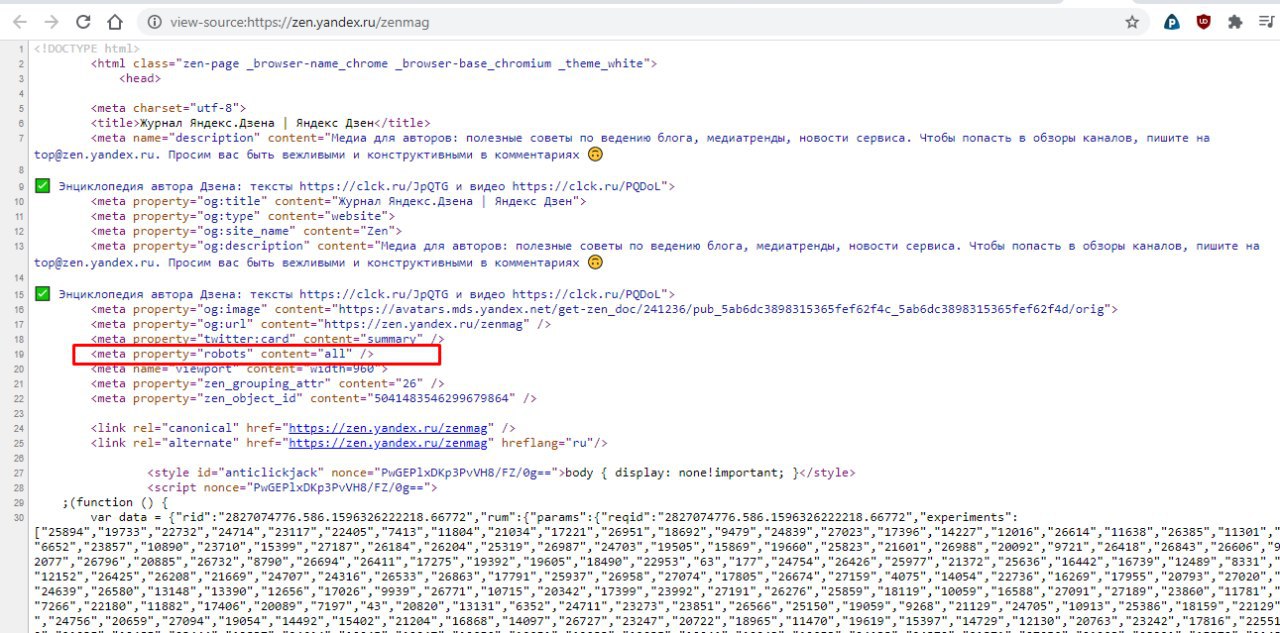The width and height of the screenshot is (1280, 633).
Task: Click the meta viewport width=960 line
Action: point(239,369)
